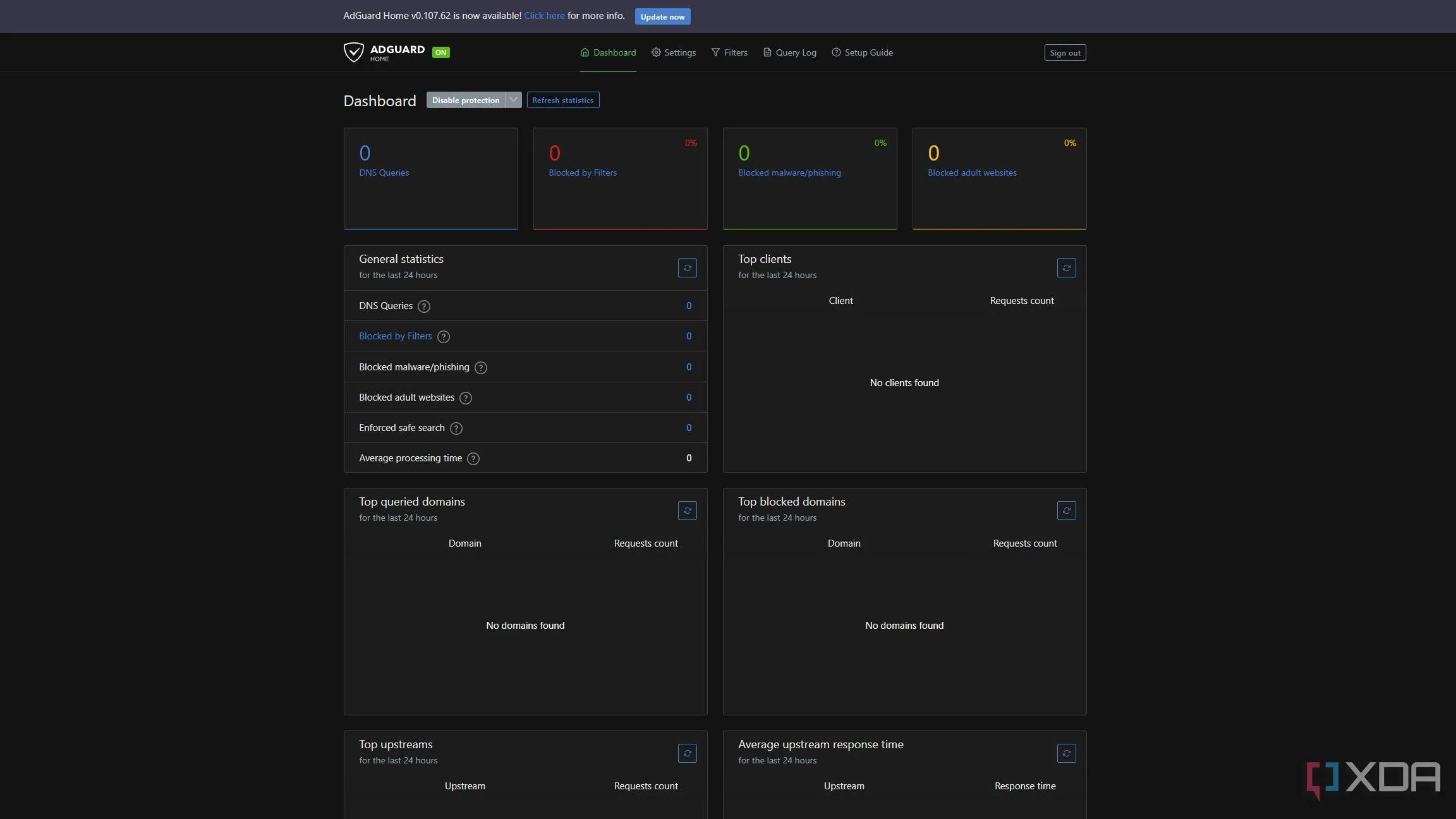Click help icon beside Enforced safe search
Screen dimensions: 1456x819
[456, 428]
